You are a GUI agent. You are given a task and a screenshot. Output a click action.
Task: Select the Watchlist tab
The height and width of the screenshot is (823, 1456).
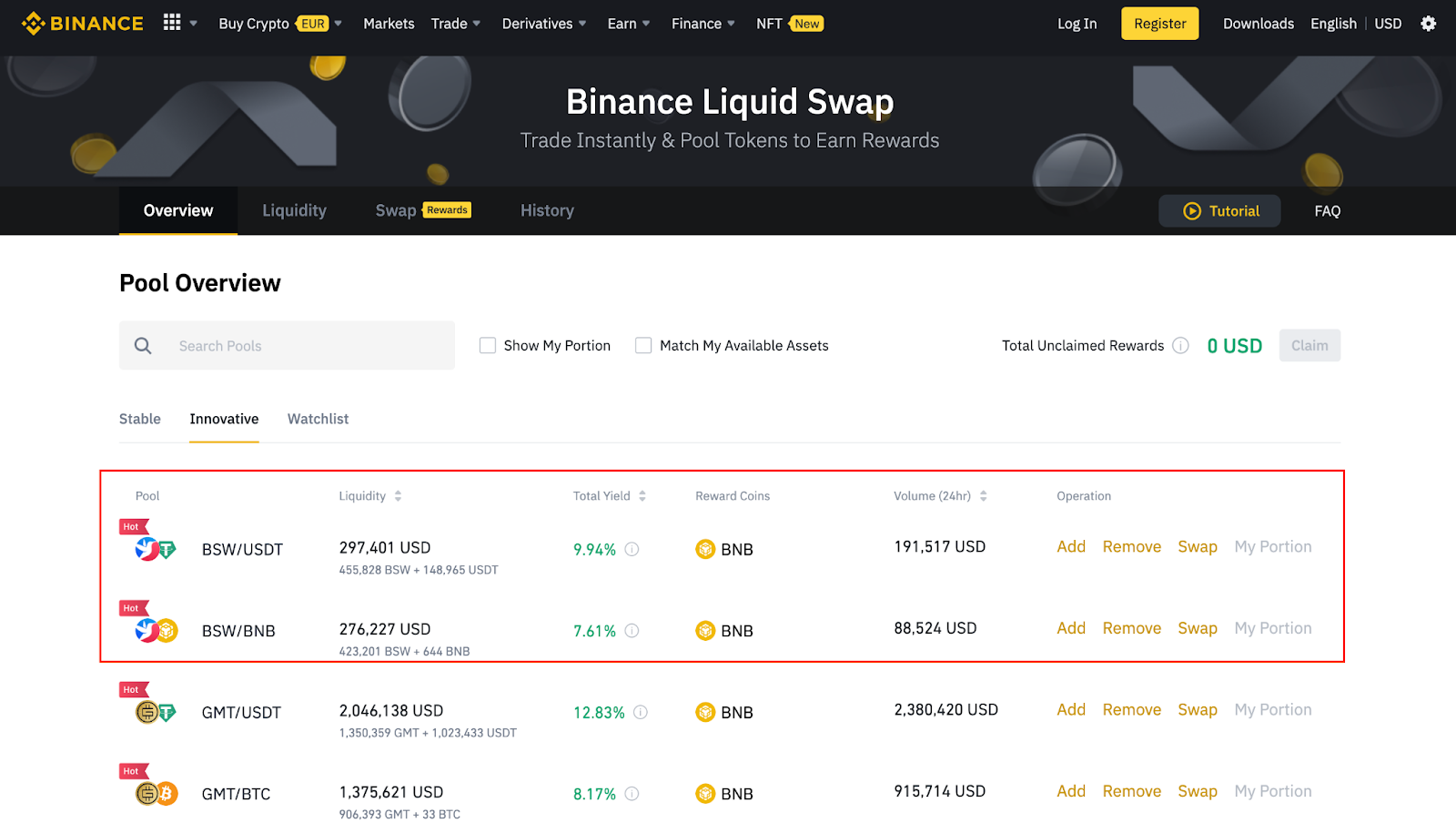click(x=318, y=419)
